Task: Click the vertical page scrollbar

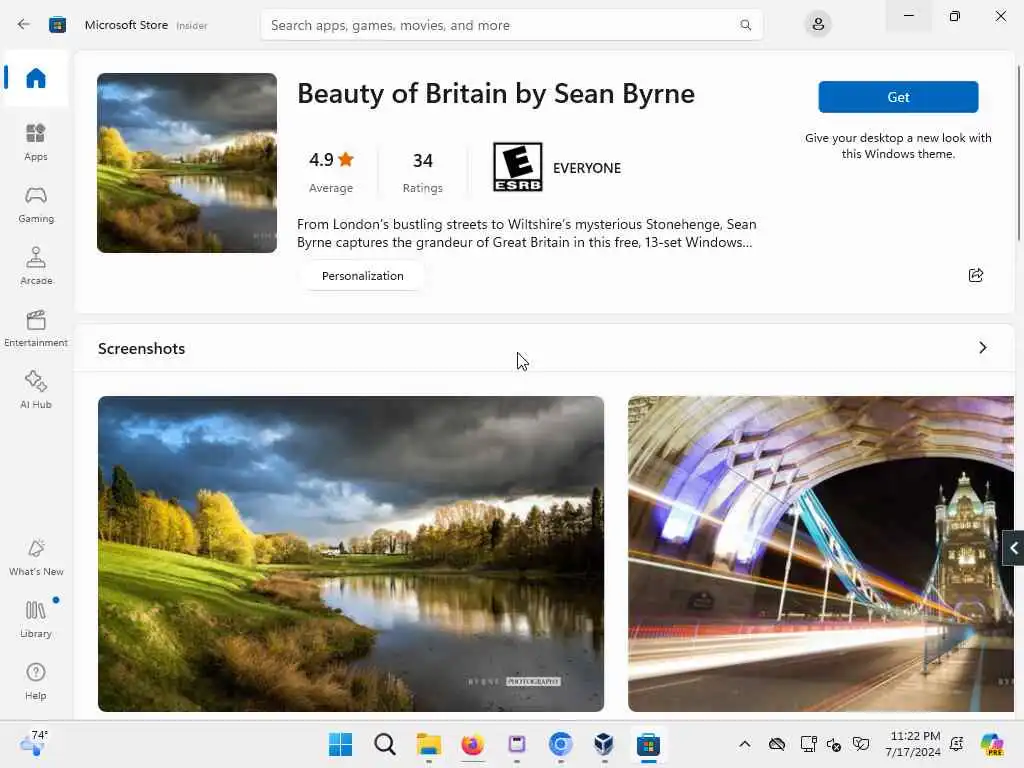Action: (1019, 153)
